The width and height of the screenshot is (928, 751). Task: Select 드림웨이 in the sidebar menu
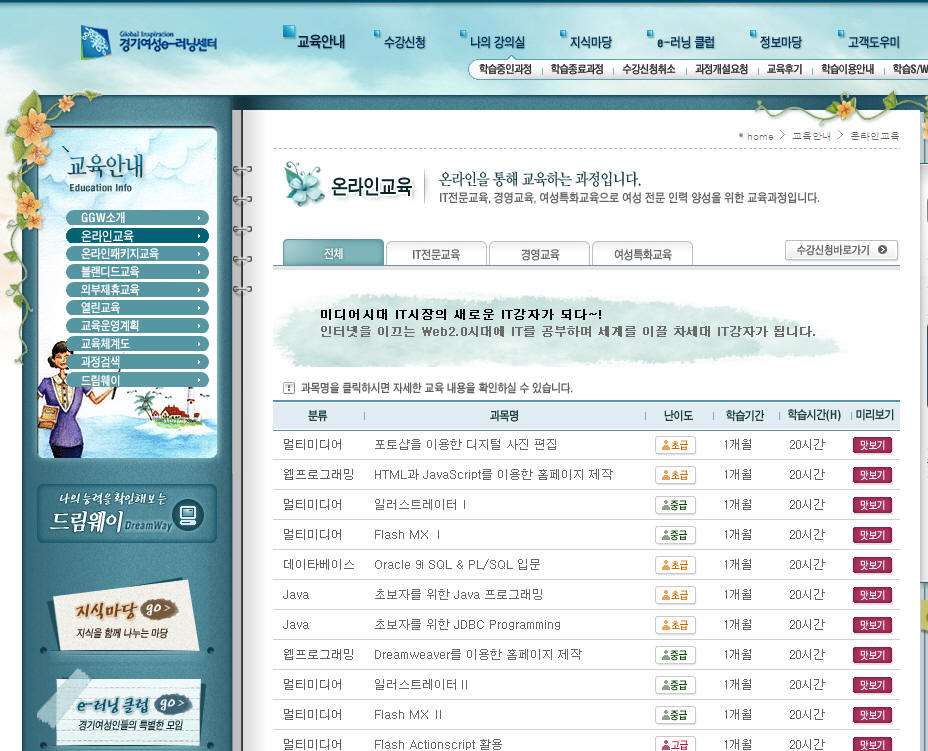click(137, 380)
